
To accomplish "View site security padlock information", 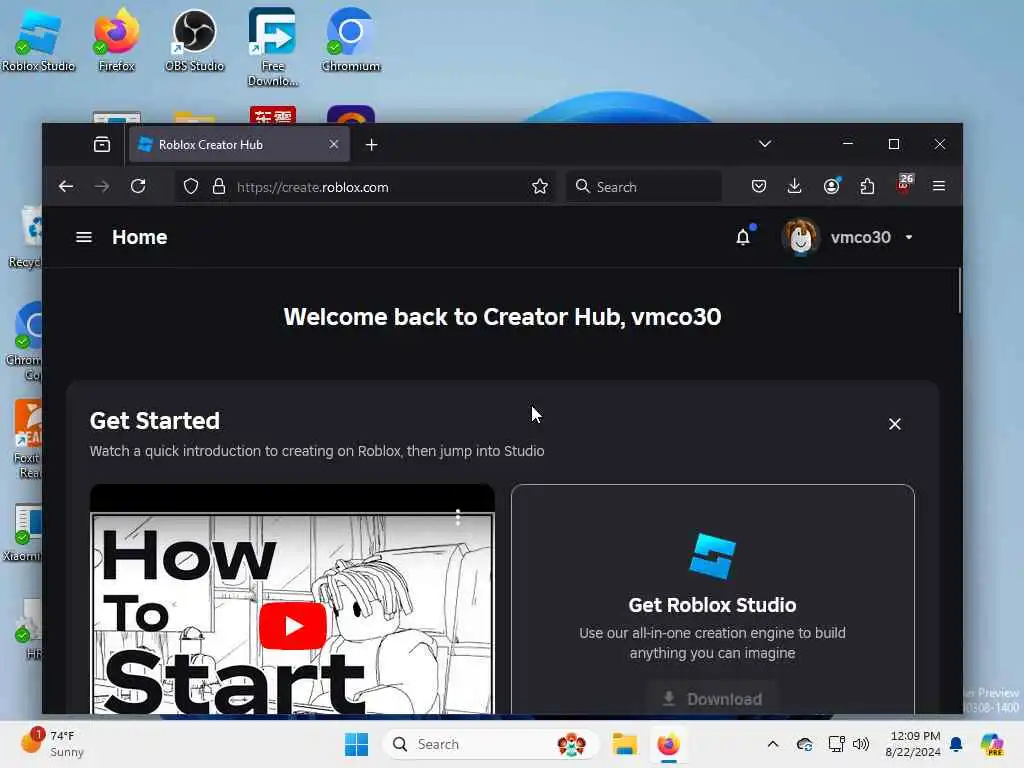I will [x=219, y=187].
